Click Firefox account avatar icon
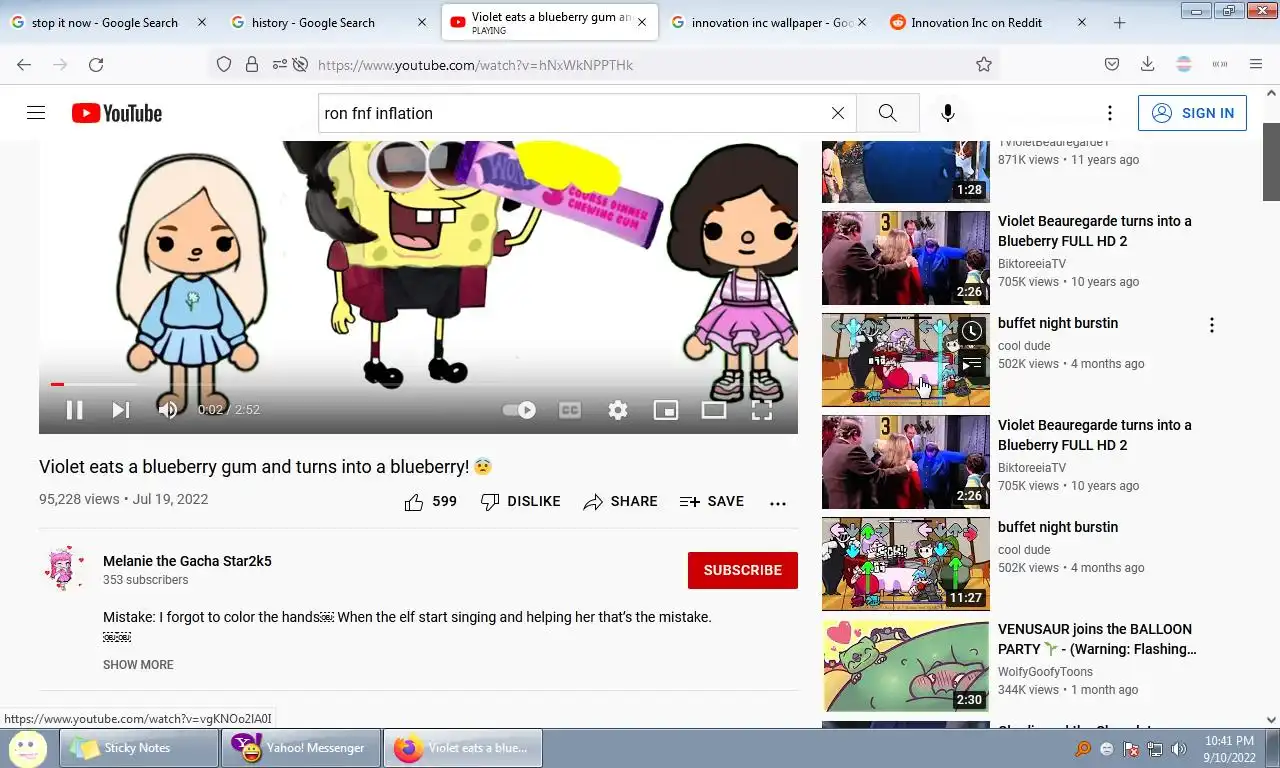Viewport: 1280px width, 768px height. tap(1184, 65)
